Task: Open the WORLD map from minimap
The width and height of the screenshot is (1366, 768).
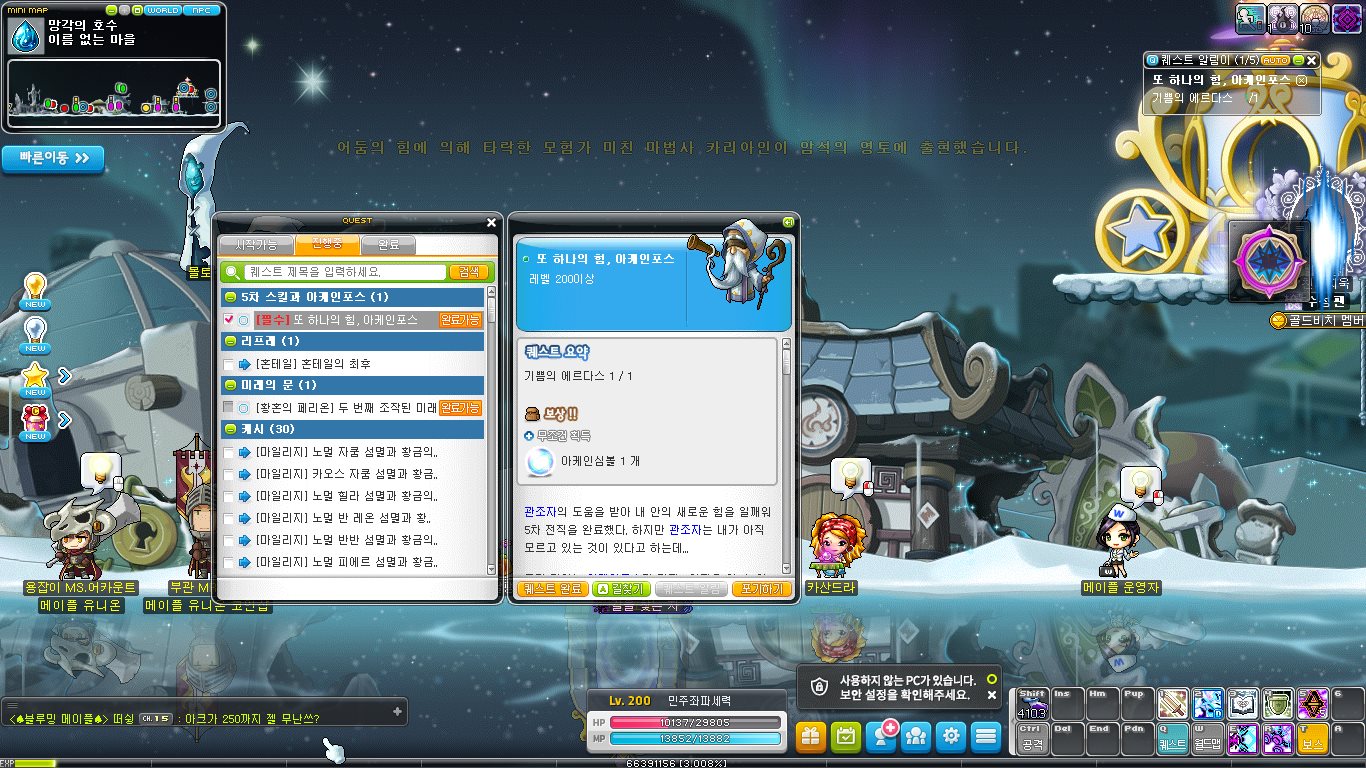Action: pyautogui.click(x=163, y=10)
